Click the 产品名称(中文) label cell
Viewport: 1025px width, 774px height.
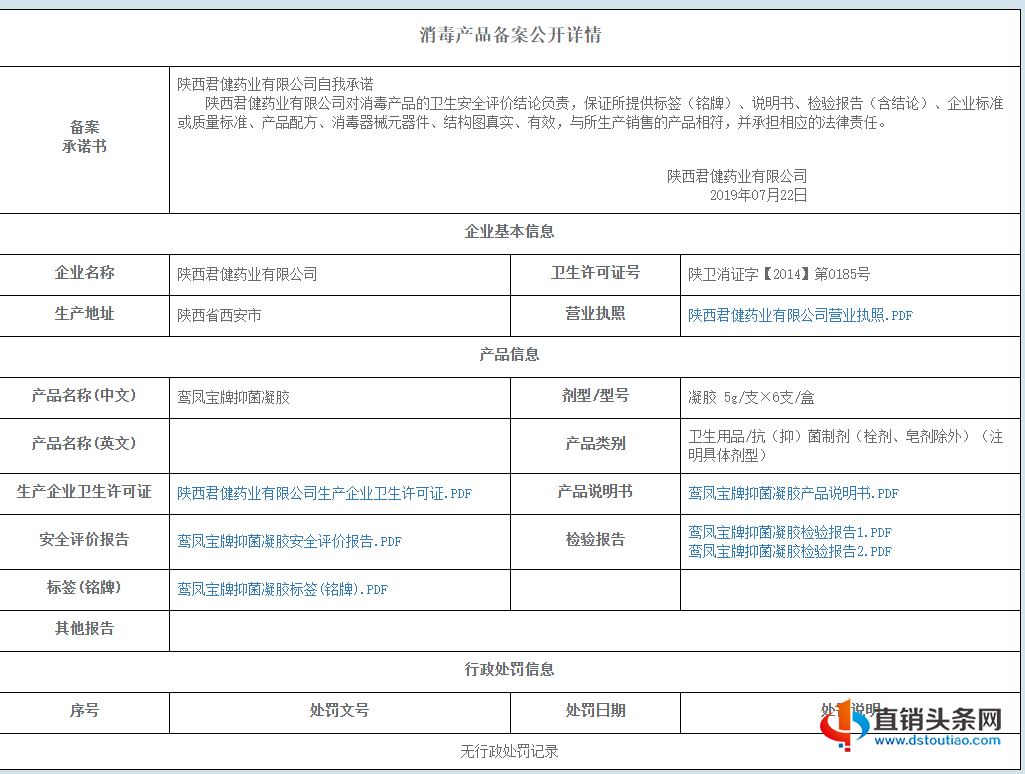84,395
